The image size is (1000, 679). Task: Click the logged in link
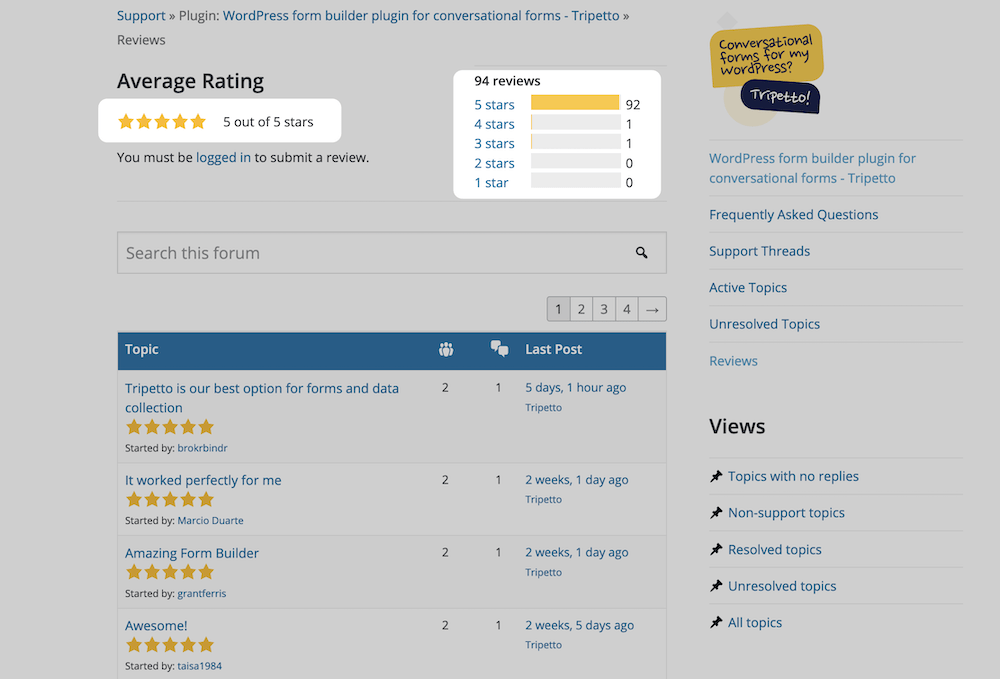(x=223, y=157)
